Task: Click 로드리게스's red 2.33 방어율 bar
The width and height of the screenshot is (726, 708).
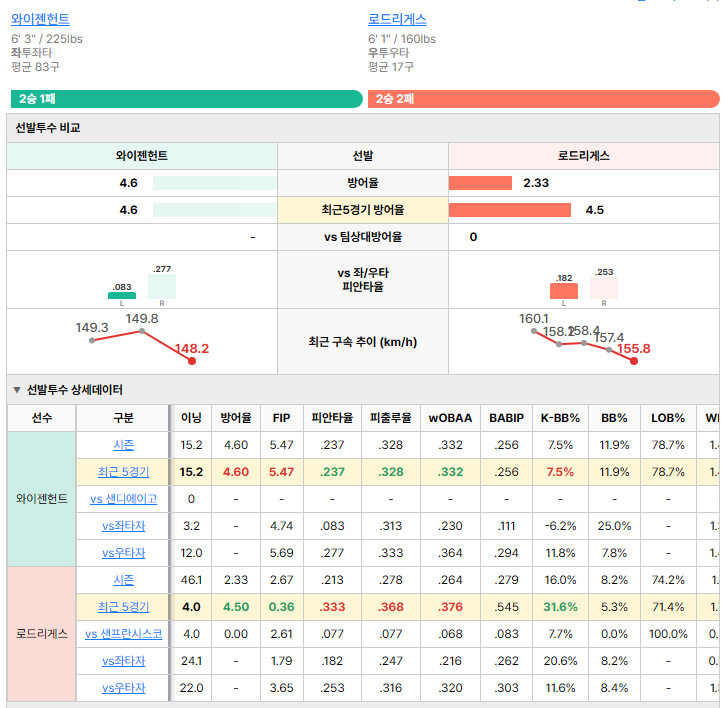Action: point(480,183)
